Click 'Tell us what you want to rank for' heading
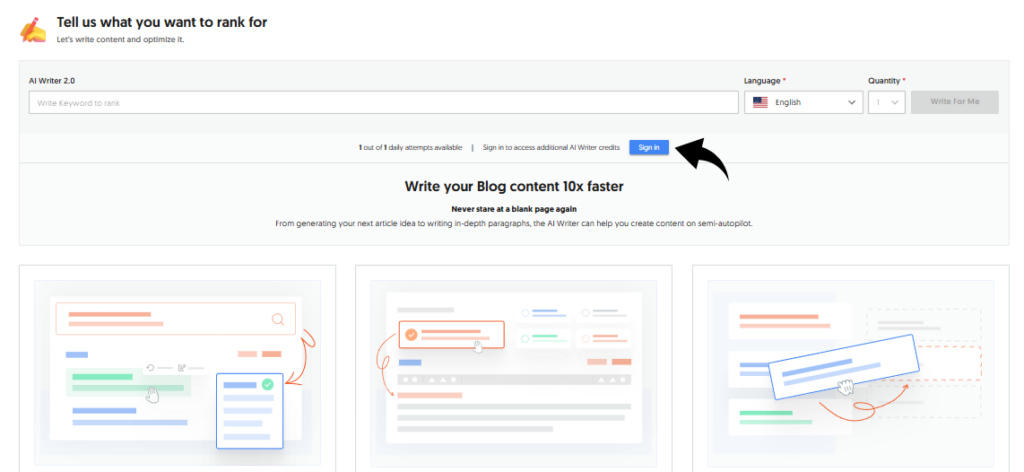The width and height of the screenshot is (1024, 472). coord(162,22)
